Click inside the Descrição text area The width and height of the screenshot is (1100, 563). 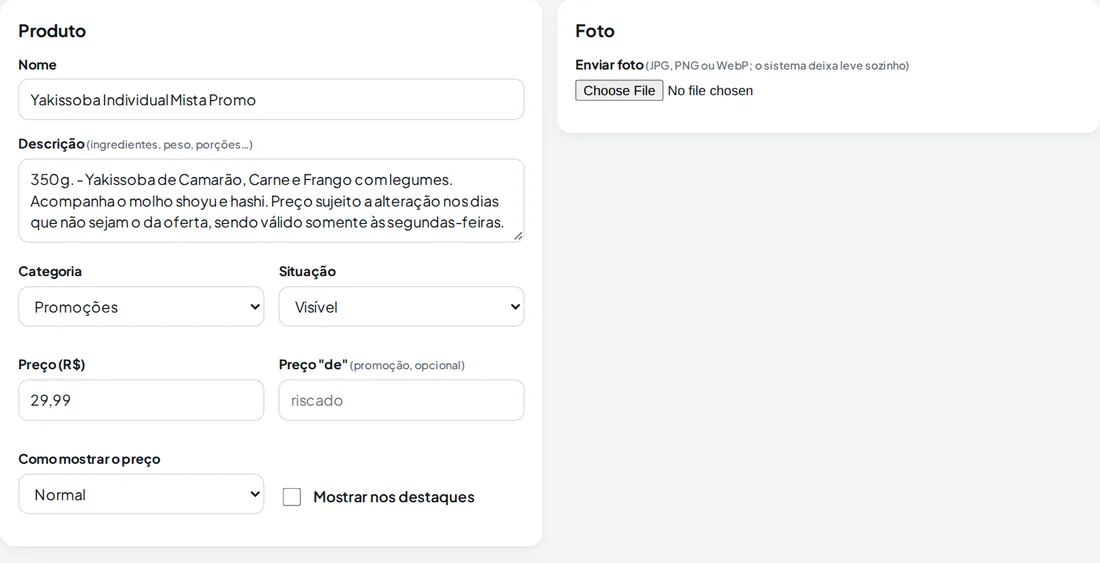(271, 201)
